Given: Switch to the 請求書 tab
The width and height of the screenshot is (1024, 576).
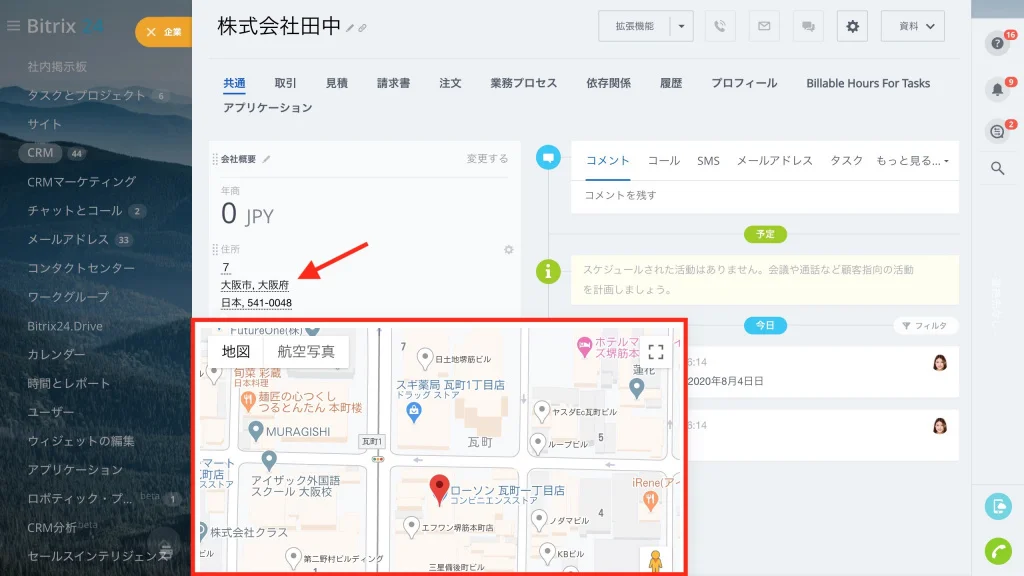Looking at the screenshot, I should [393, 84].
